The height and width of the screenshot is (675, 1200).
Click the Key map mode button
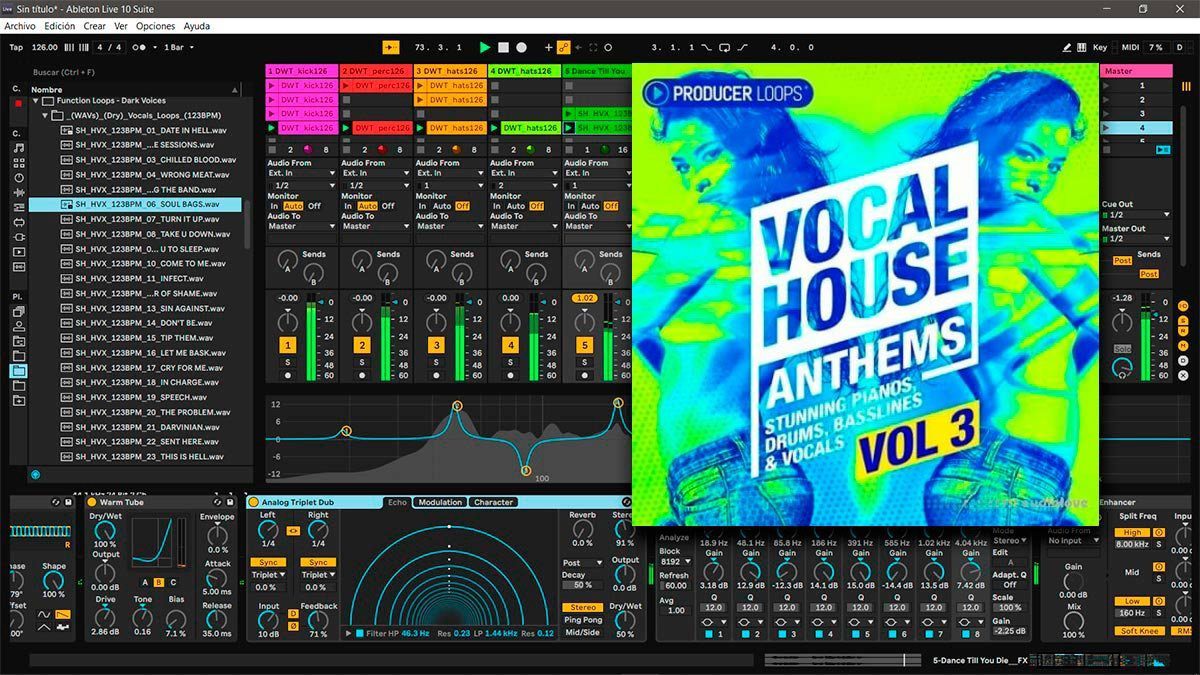click(x=1100, y=47)
